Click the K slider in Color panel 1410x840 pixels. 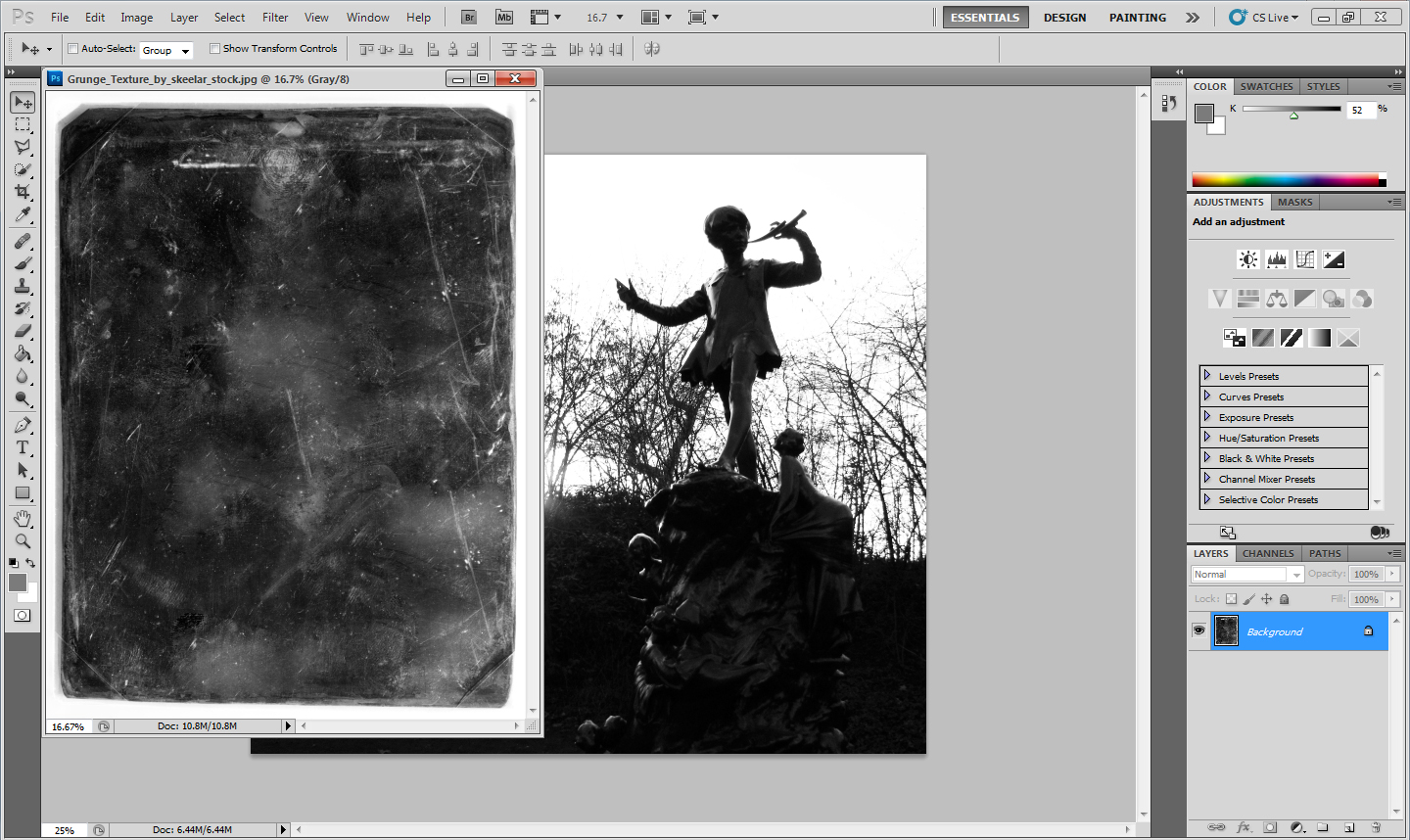click(x=1292, y=109)
